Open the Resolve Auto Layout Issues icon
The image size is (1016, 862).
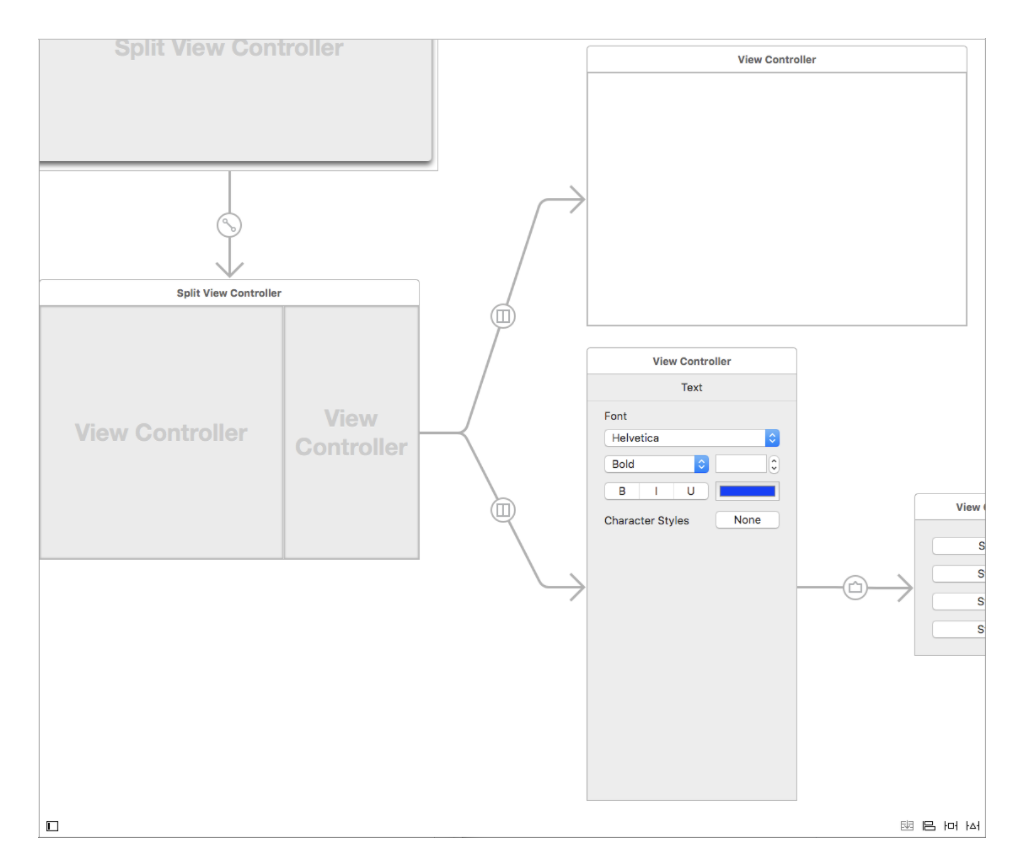[x=971, y=825]
